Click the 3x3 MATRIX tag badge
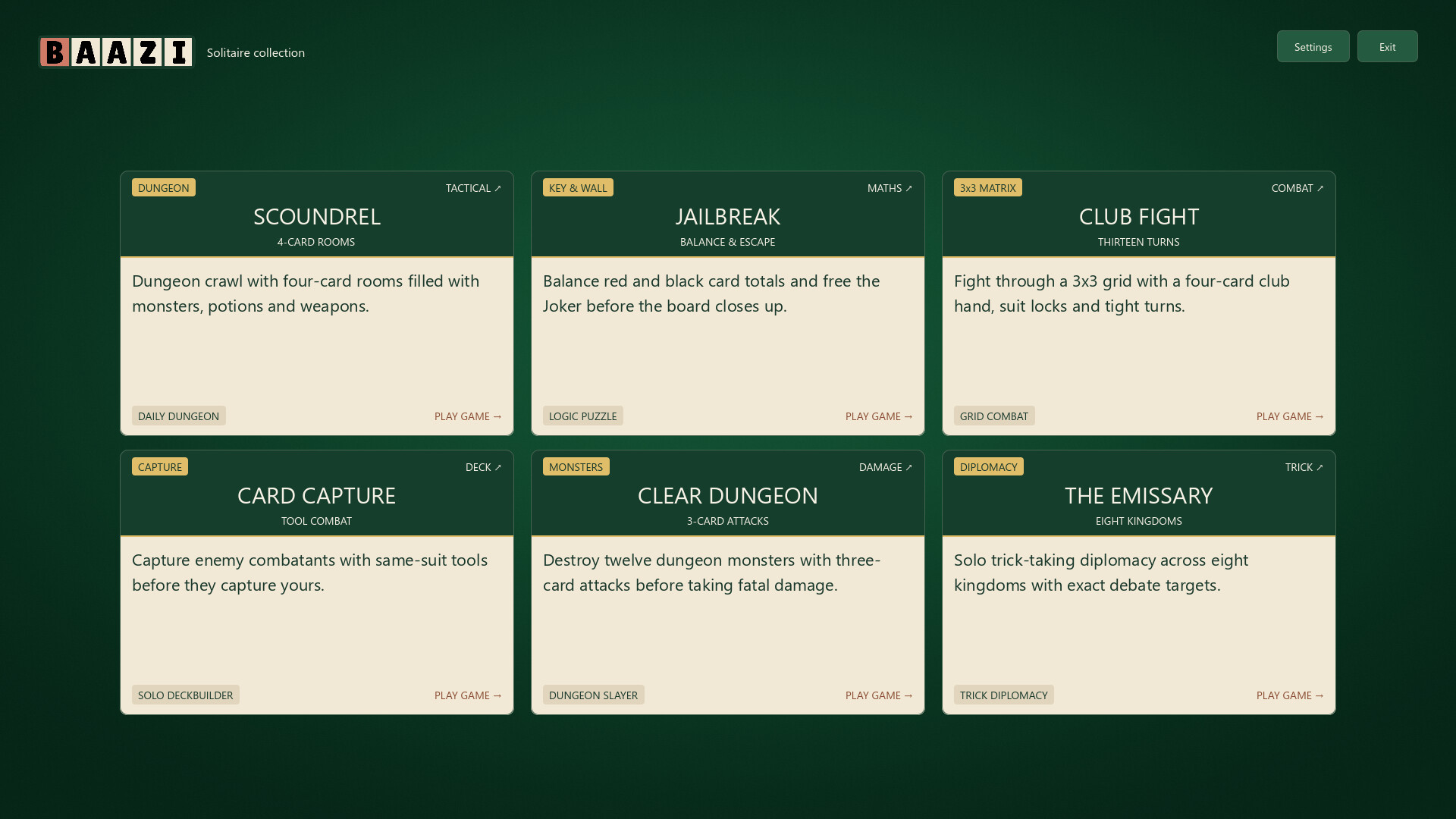Screen dimensions: 1456x819 click(988, 187)
